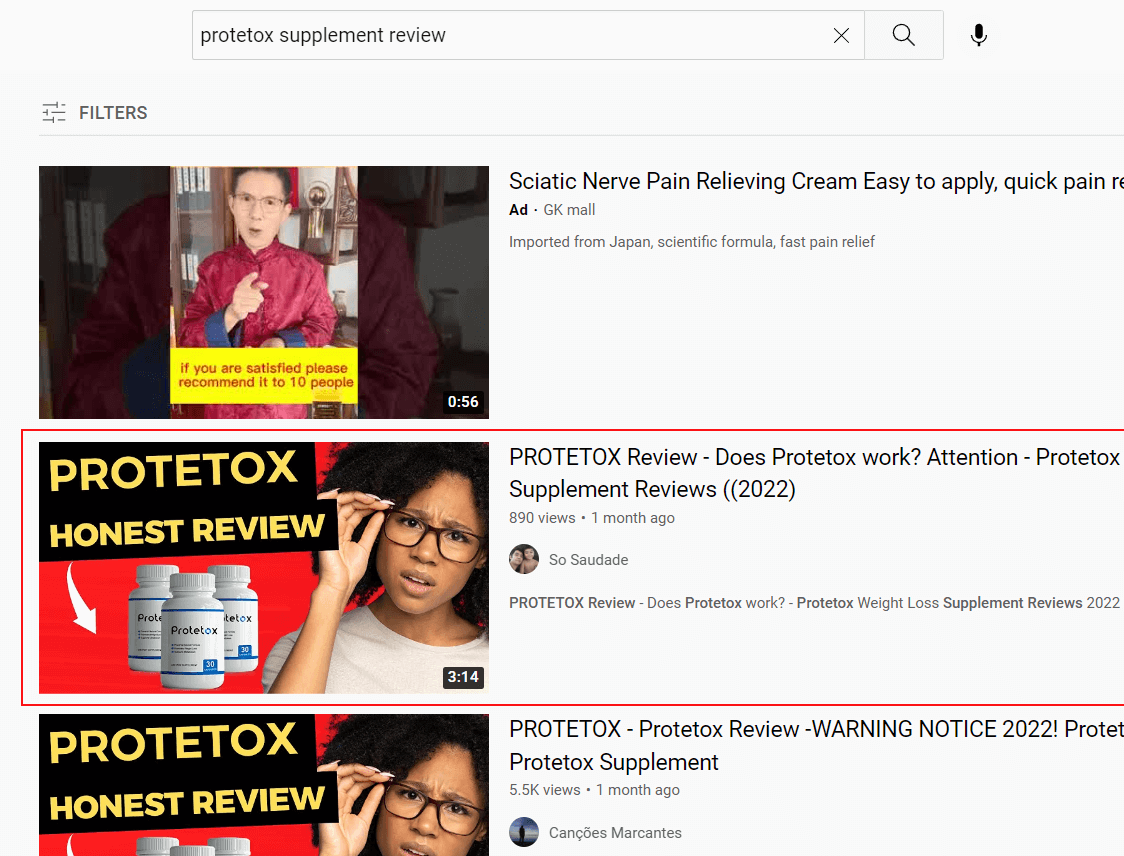
Task: Open the Canções Marcantes channel avatar
Action: tap(524, 832)
